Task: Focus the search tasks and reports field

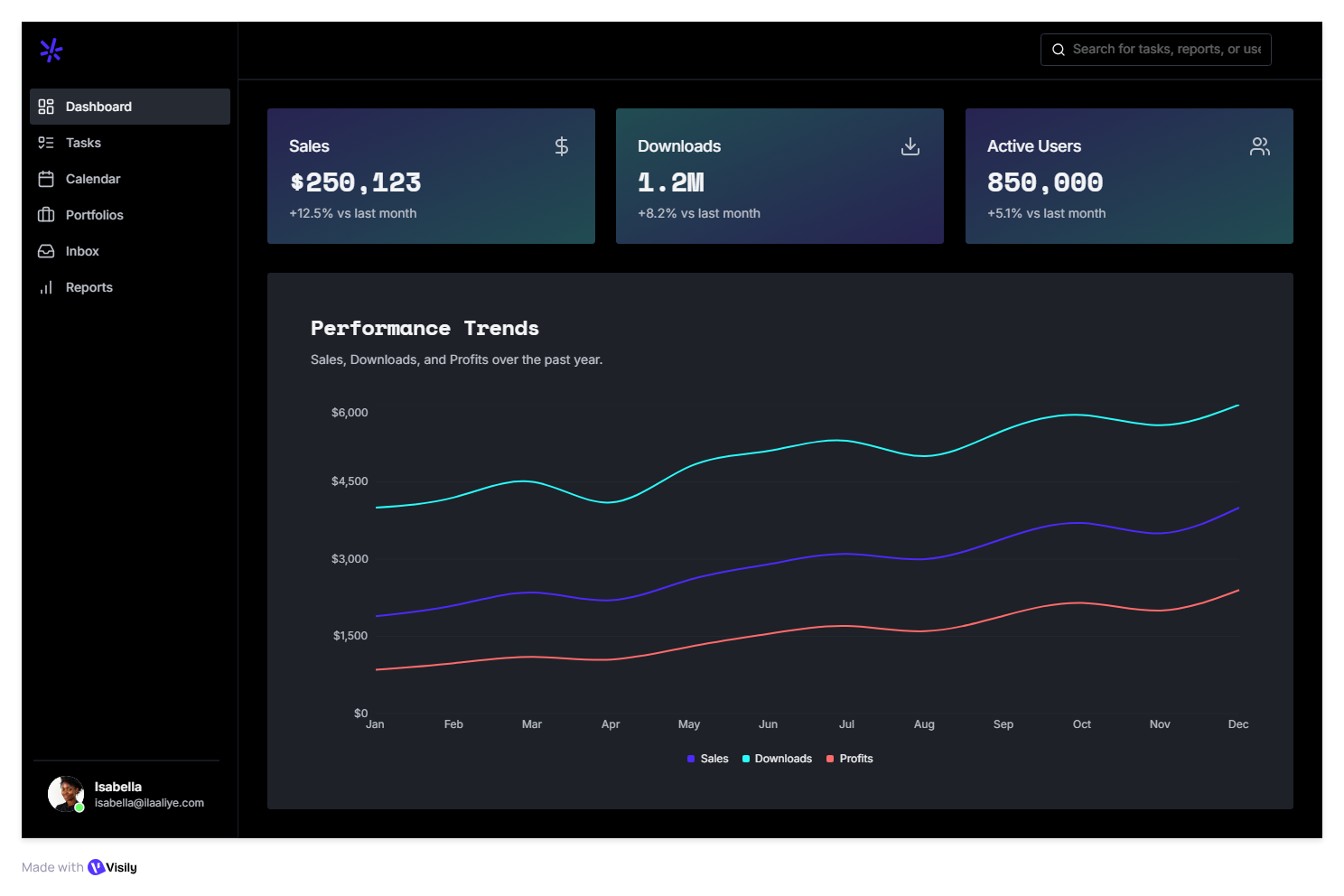Action: 1165,50
